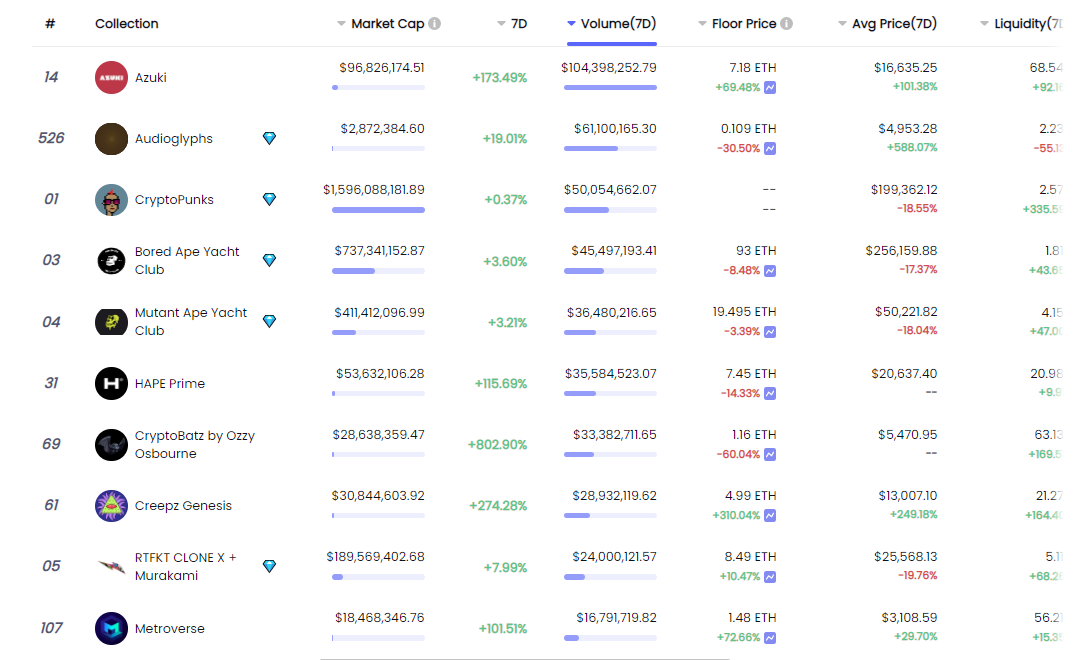
Task: Click Azuki volume progress bar
Action: click(610, 87)
